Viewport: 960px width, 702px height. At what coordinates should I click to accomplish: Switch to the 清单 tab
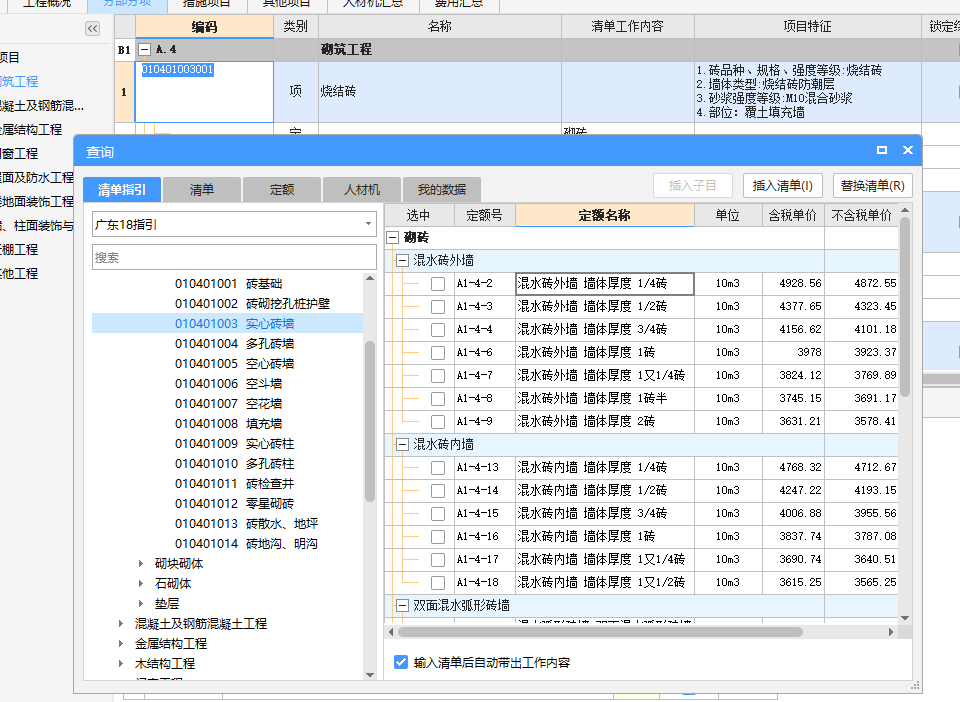coord(201,190)
